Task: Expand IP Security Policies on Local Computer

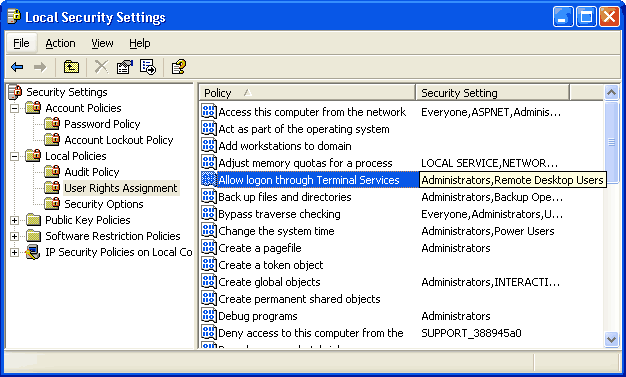Action: (14, 252)
